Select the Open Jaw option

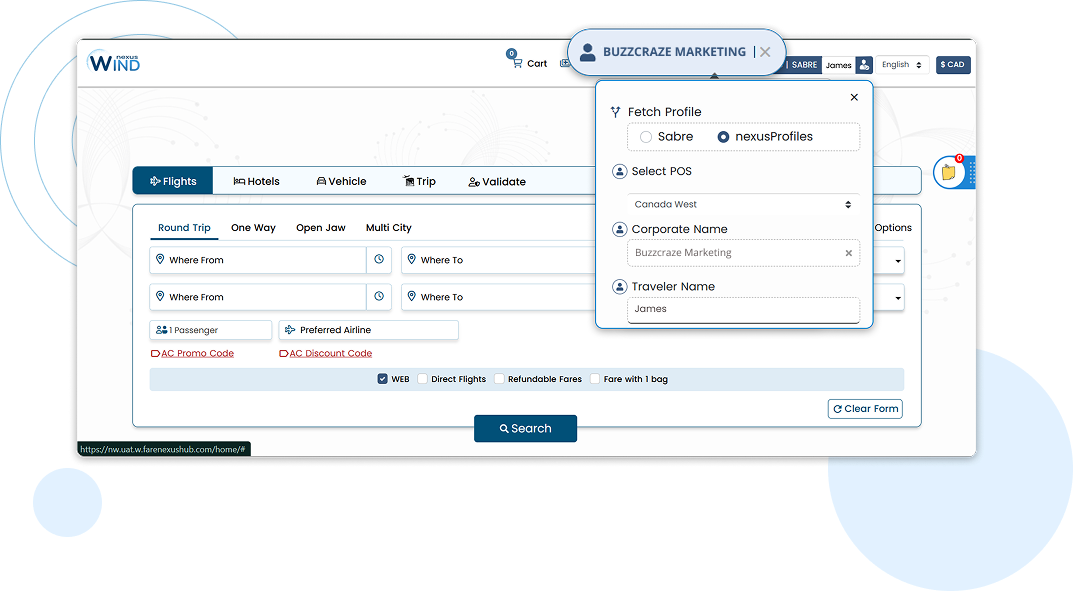click(x=320, y=228)
